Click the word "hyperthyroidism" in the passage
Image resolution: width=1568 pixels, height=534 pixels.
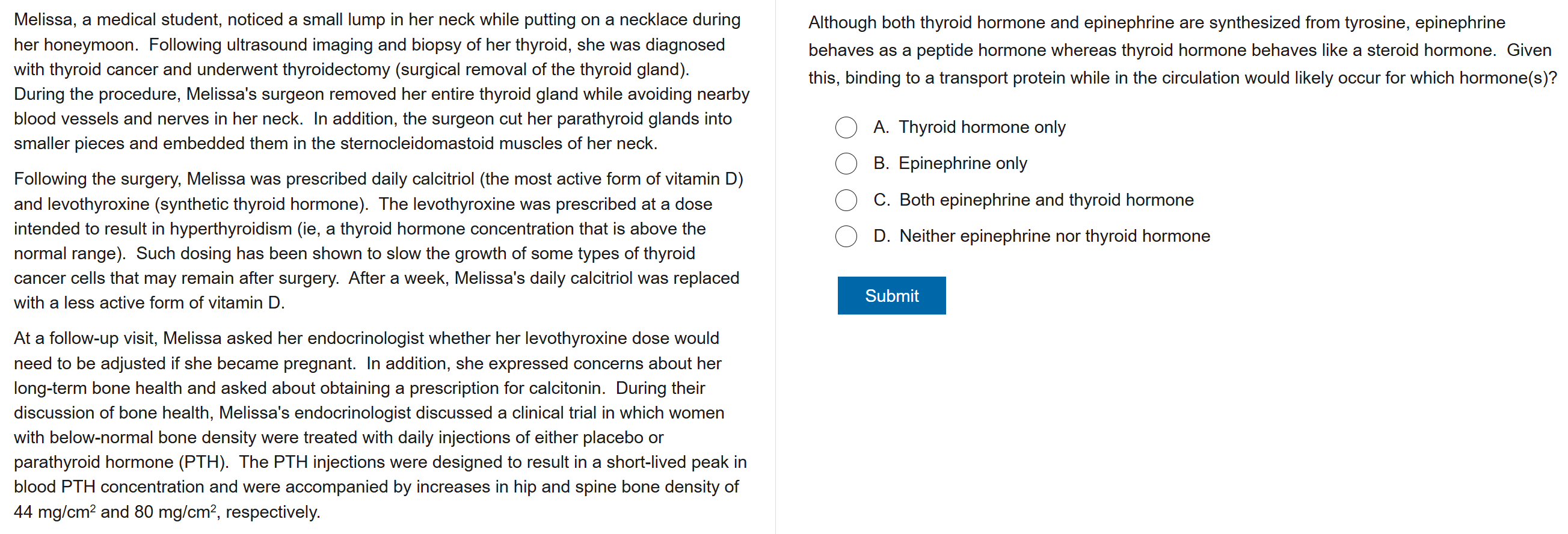pyautogui.click(x=231, y=229)
